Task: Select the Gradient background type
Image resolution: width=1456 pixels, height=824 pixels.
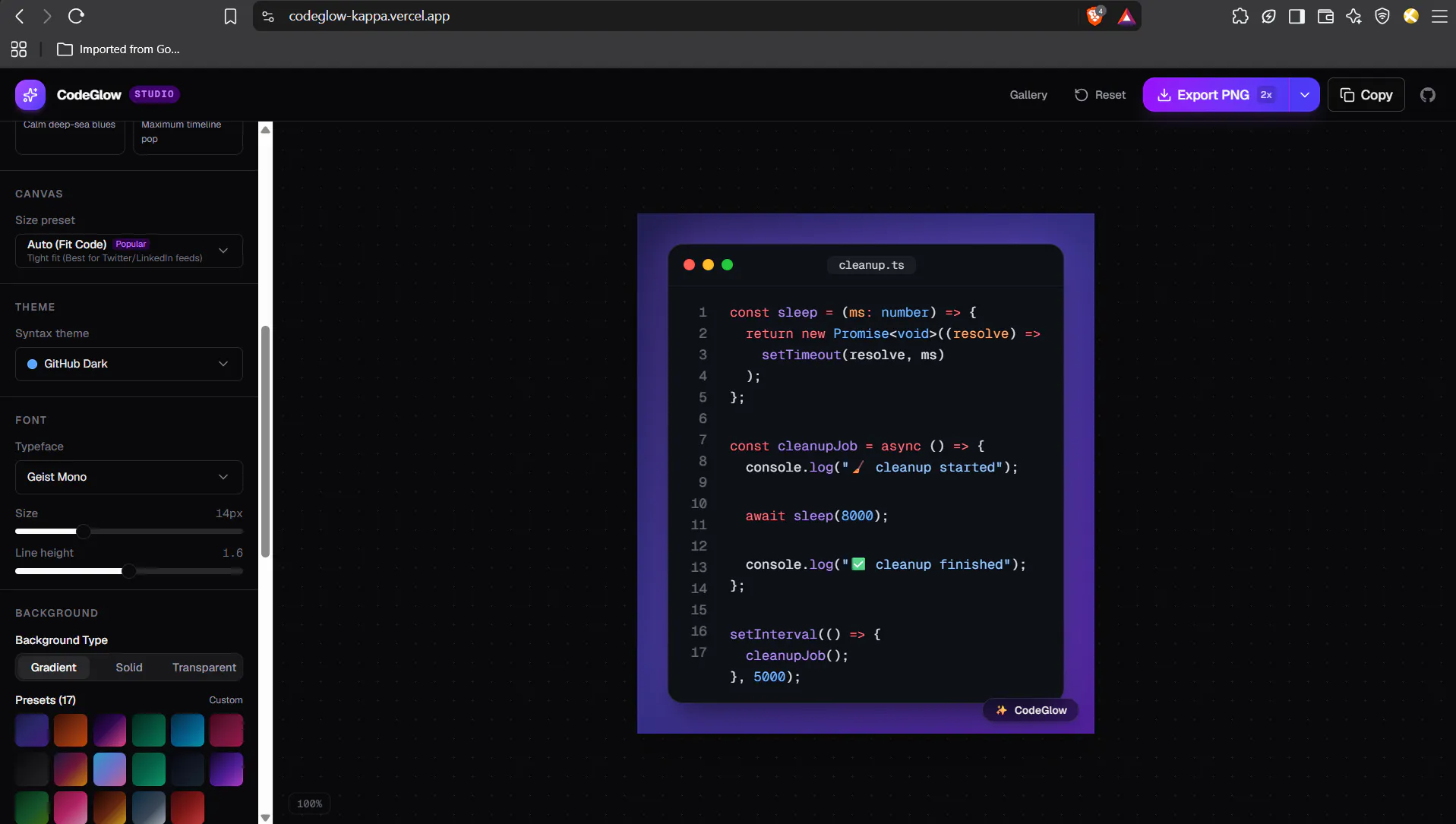Action: coord(53,668)
